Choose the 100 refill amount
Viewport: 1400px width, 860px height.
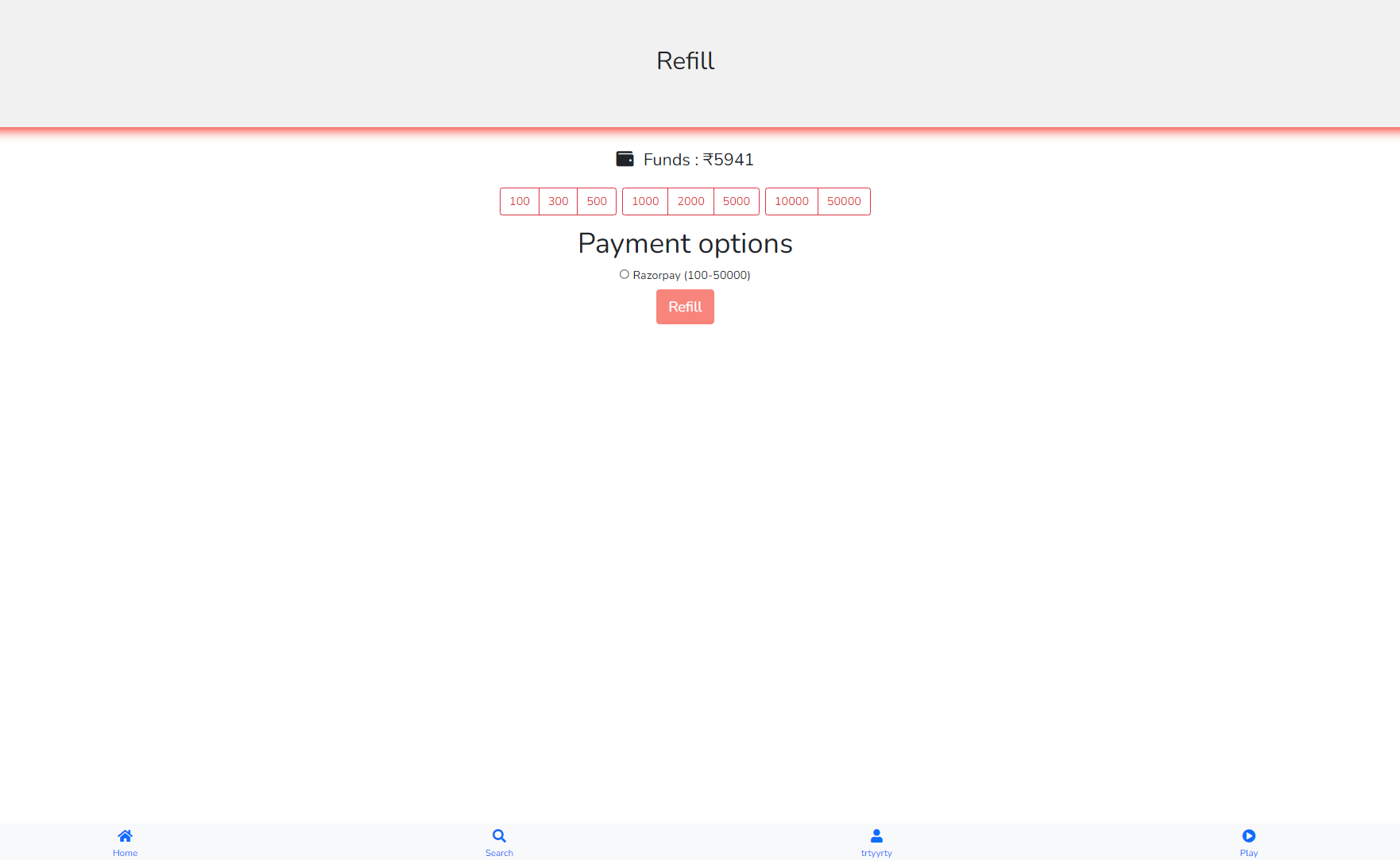(x=520, y=201)
